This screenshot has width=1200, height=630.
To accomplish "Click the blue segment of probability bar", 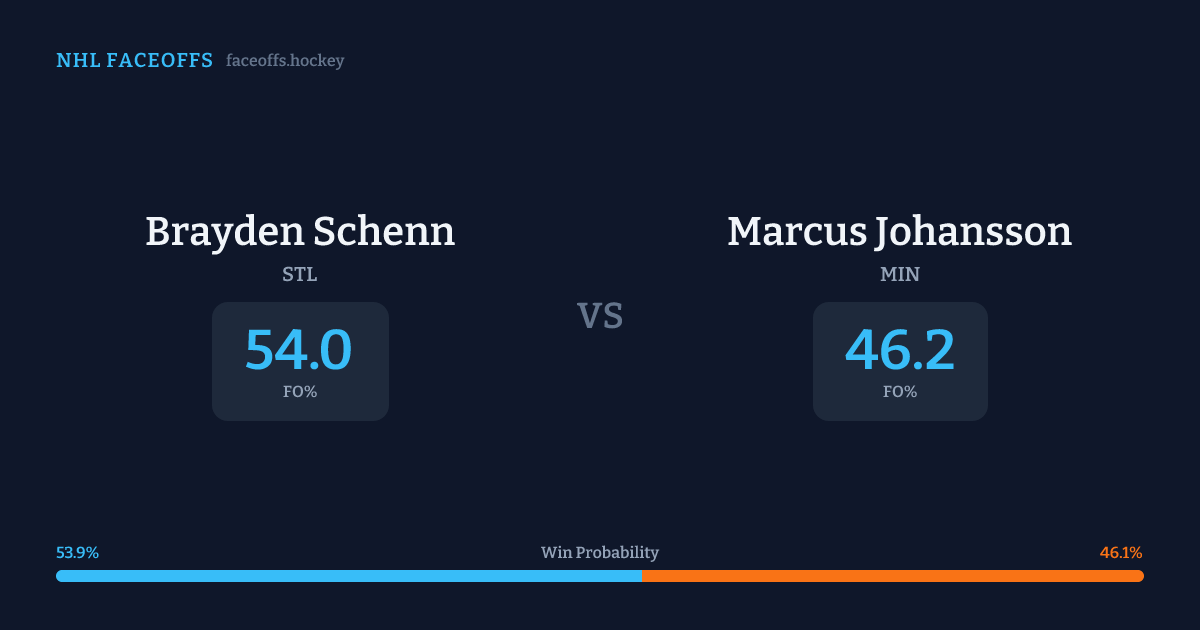I will click(348, 576).
